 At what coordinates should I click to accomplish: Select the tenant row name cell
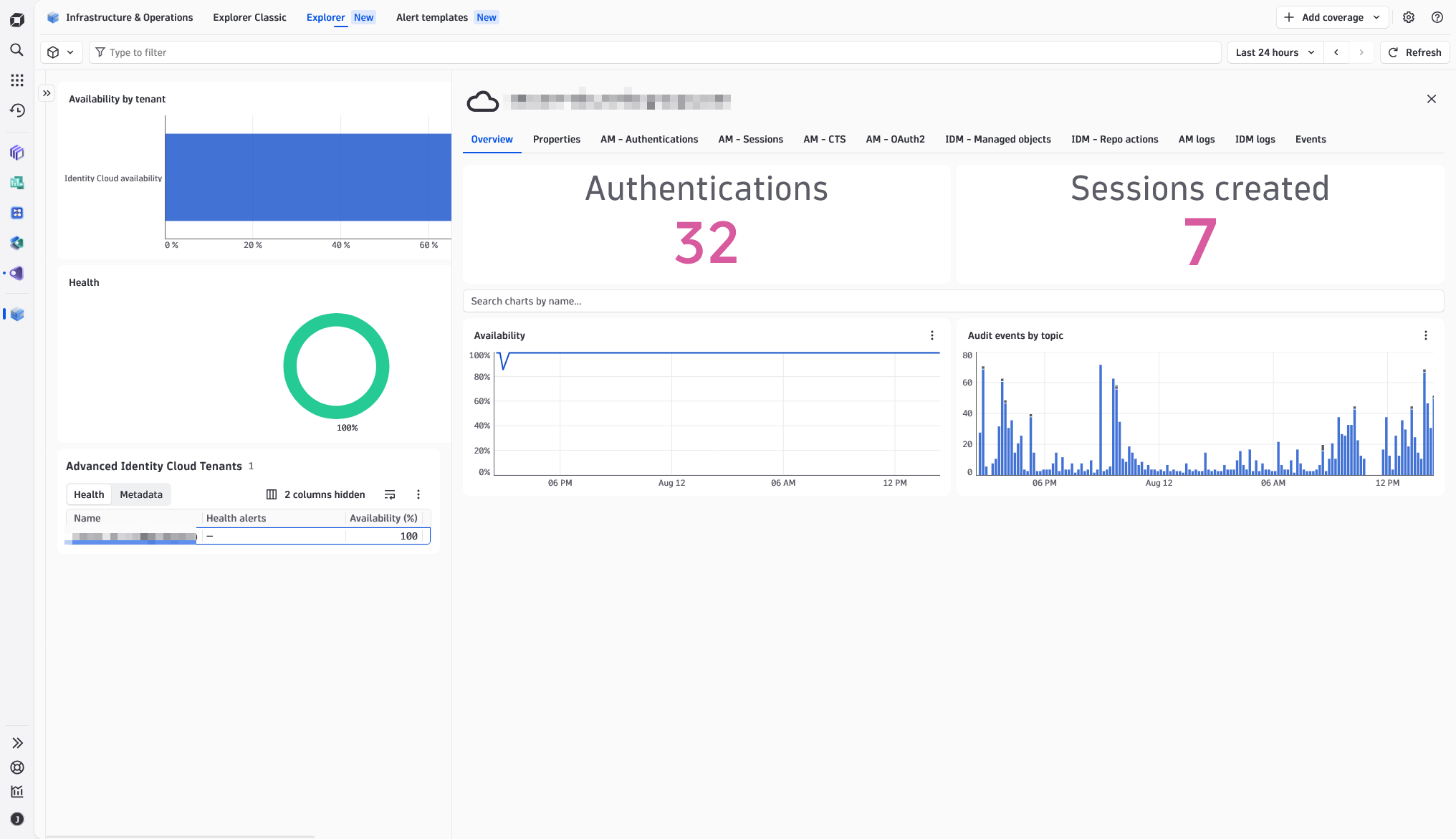coord(134,536)
